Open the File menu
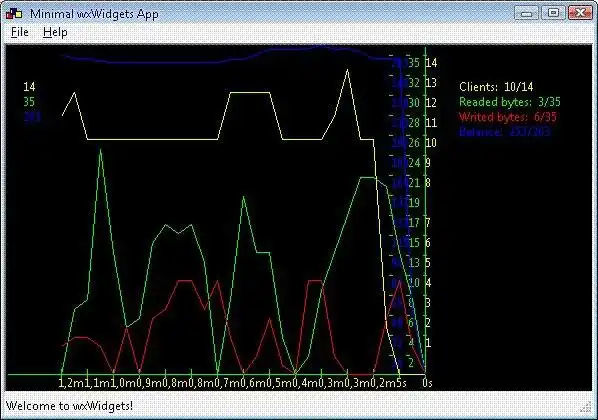The width and height of the screenshot is (598, 420). 19,32
